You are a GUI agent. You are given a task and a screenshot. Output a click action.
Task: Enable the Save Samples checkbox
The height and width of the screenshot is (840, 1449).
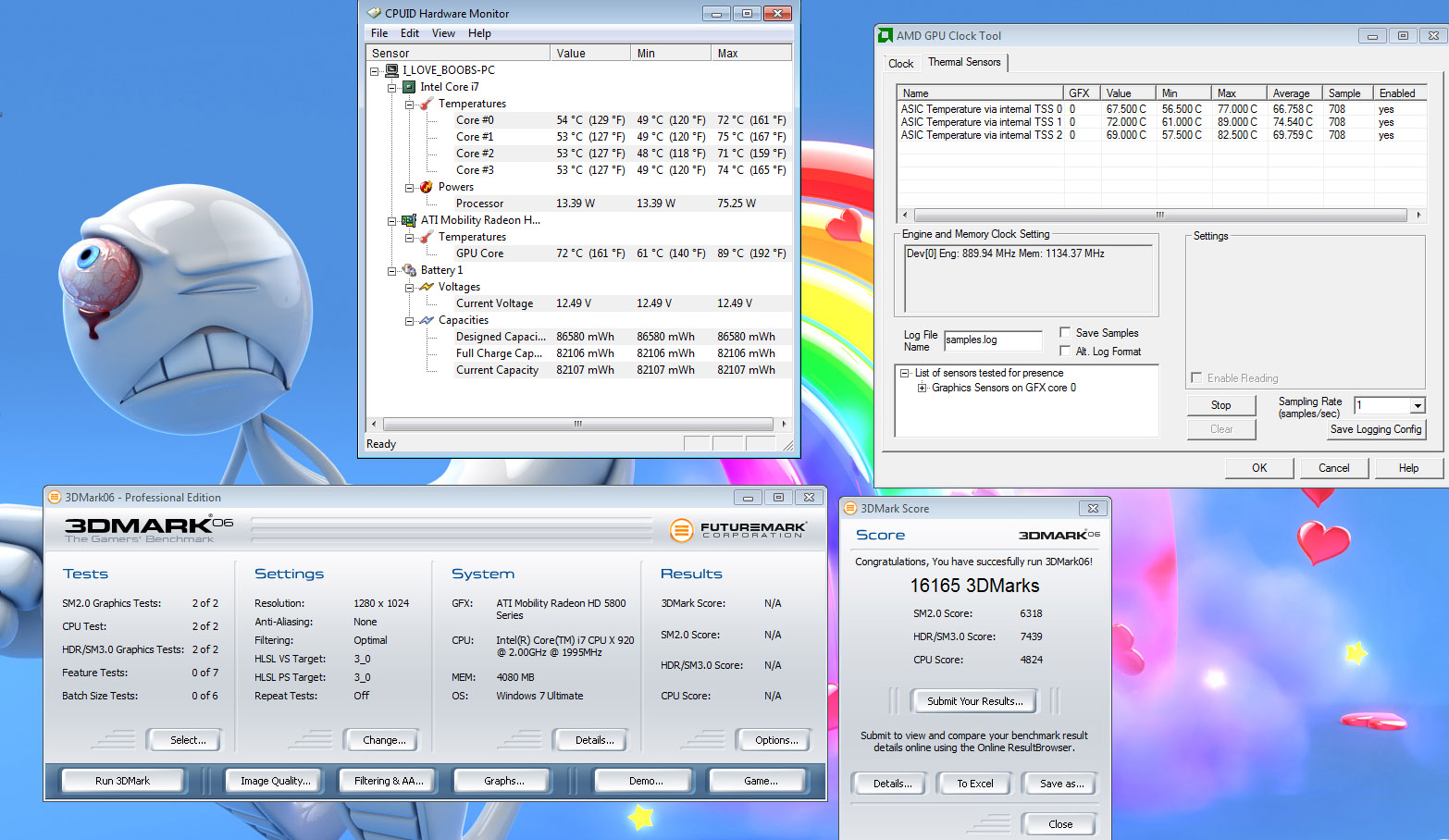[1065, 332]
